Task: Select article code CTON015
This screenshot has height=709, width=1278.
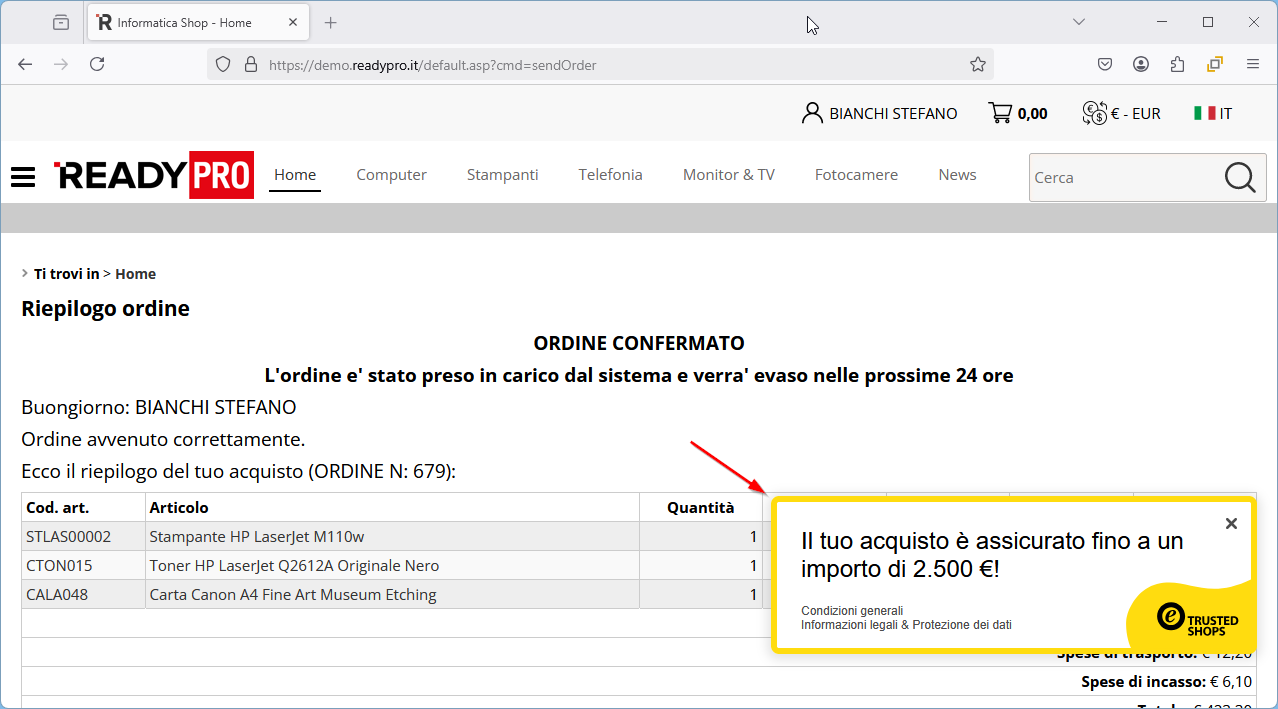Action: click(x=59, y=566)
